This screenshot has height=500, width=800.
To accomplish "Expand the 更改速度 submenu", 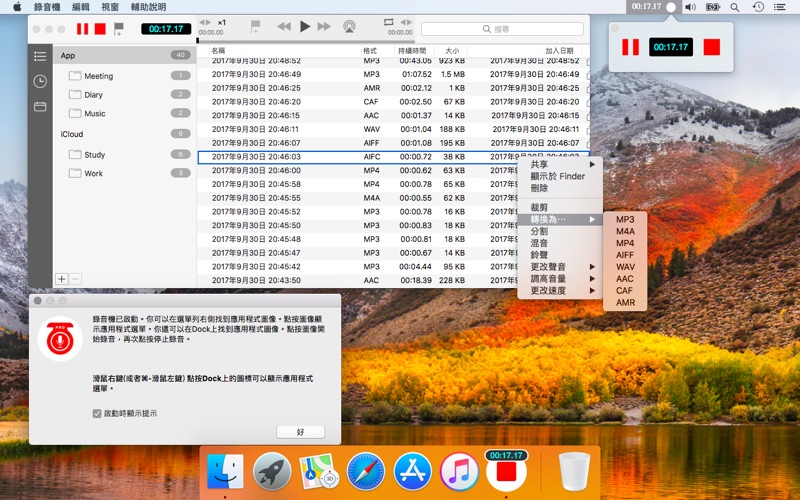I will 560,290.
